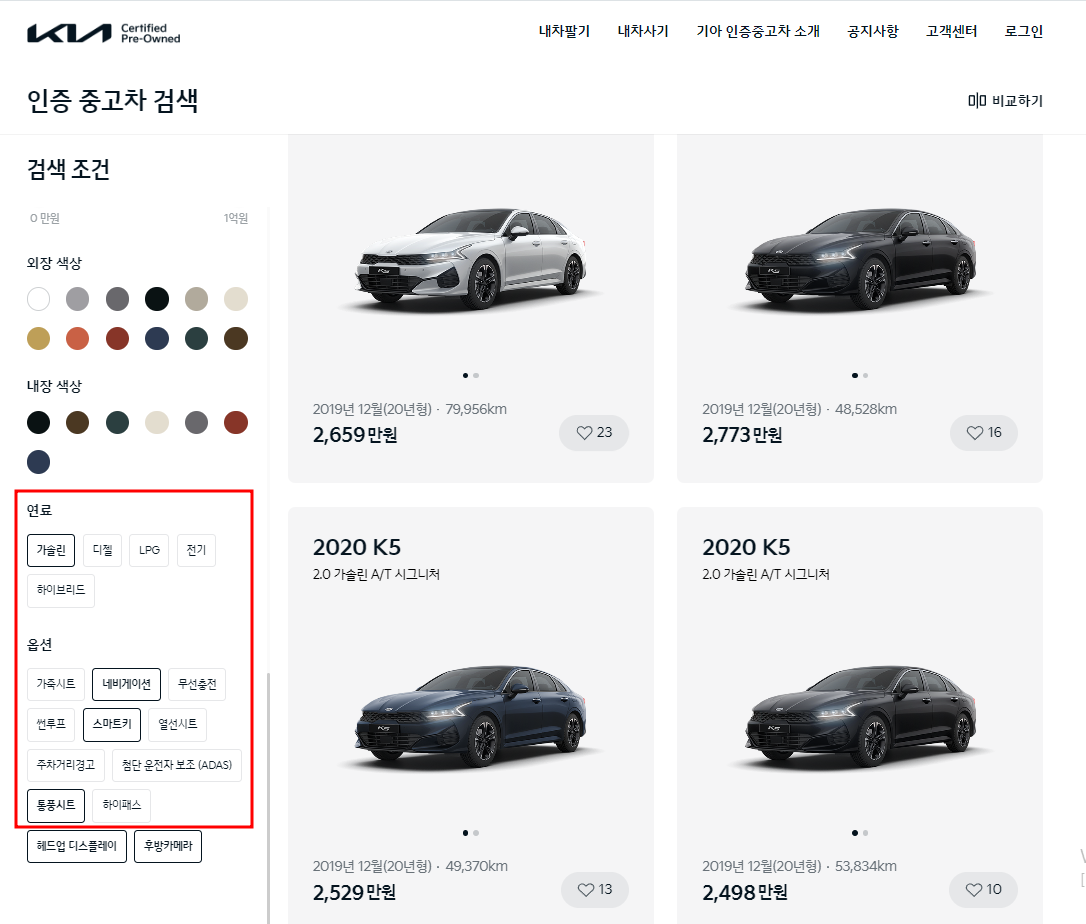Select red interior color swatch
The height and width of the screenshot is (924, 1086).
point(236,423)
